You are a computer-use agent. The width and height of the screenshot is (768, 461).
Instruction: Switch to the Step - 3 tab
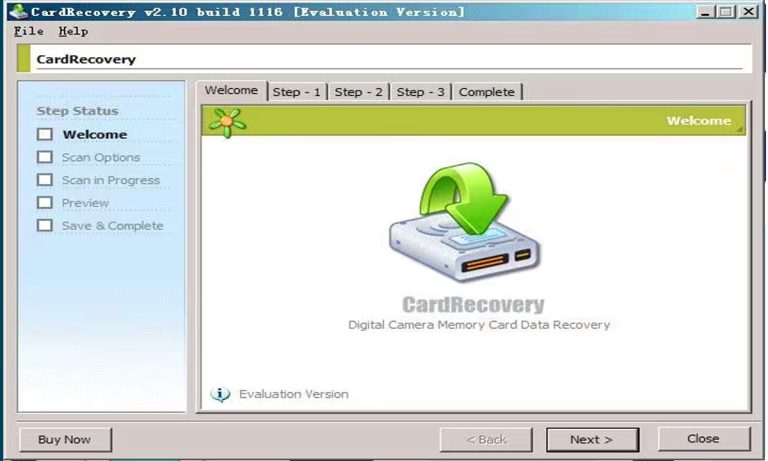[420, 92]
